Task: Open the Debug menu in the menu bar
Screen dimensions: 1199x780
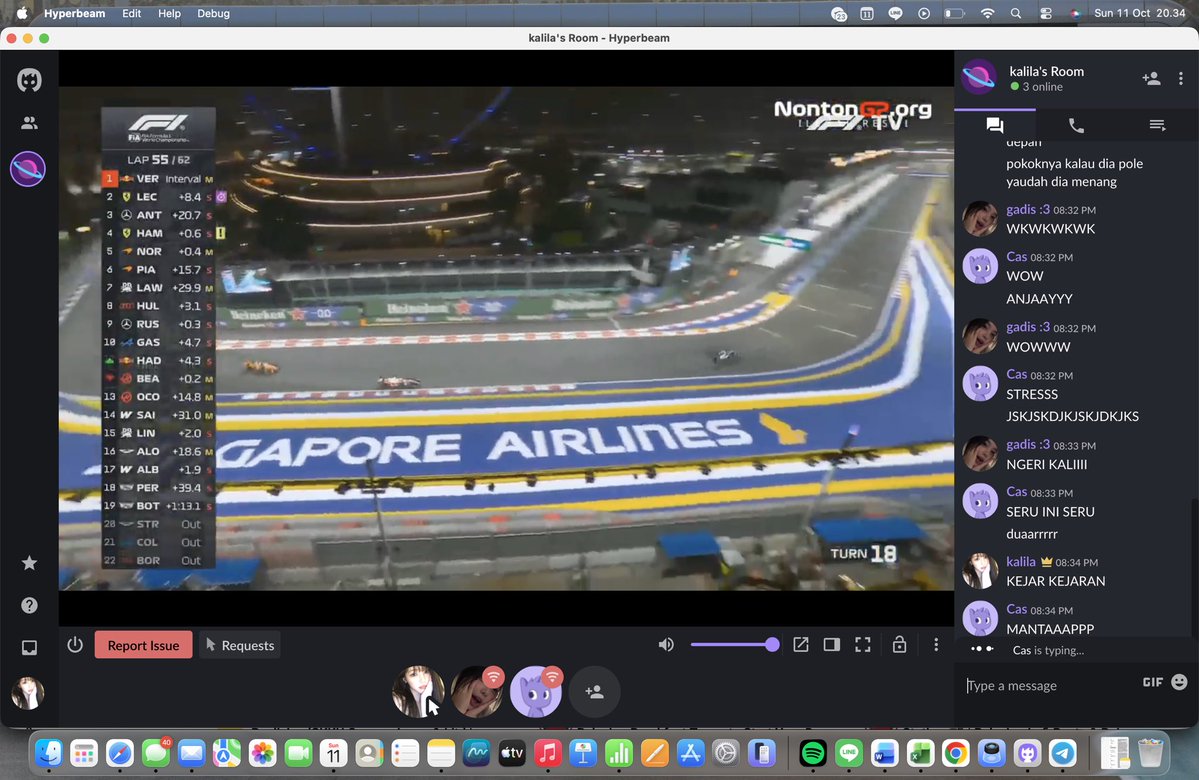Action: tap(213, 13)
